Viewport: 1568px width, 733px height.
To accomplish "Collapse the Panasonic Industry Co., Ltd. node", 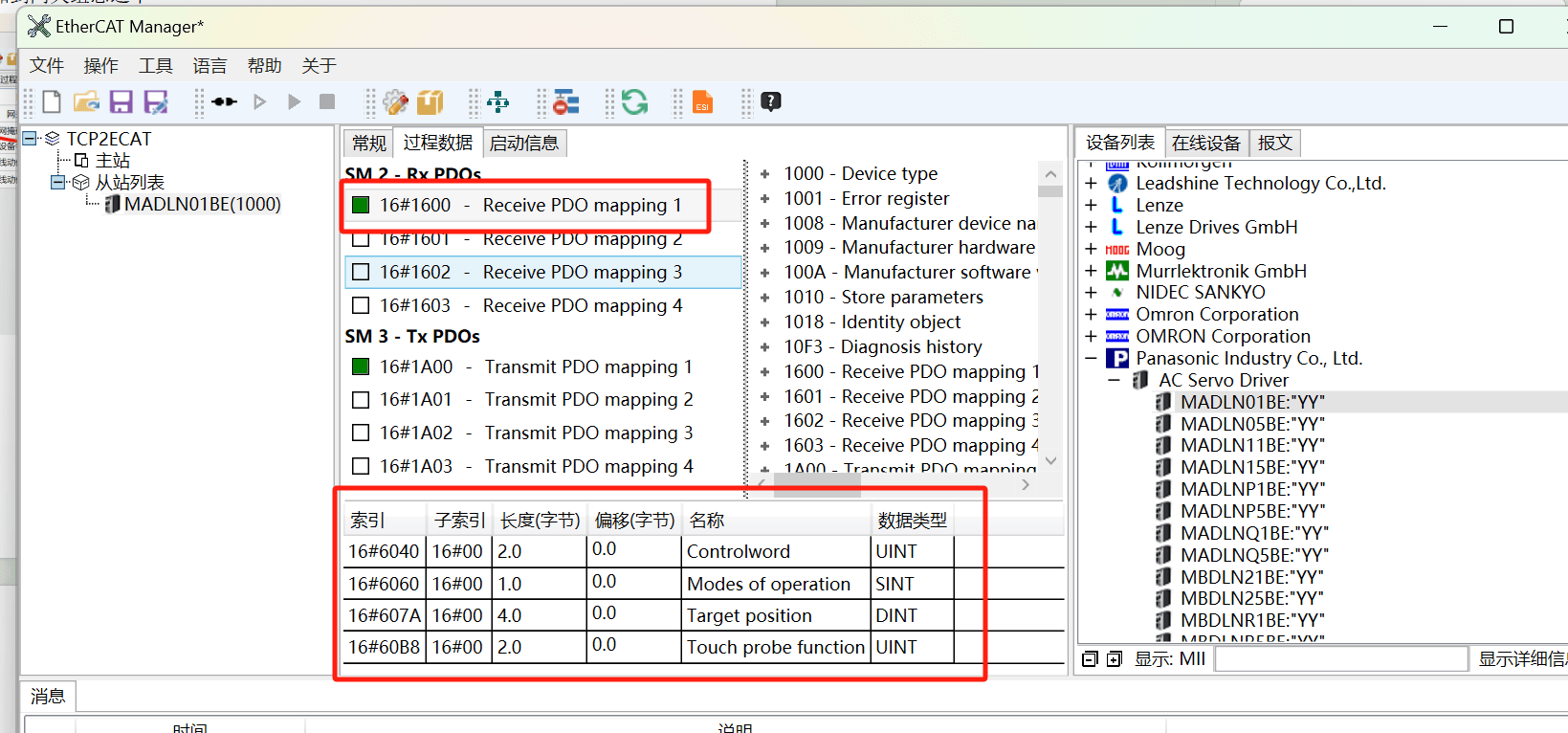I will tap(1091, 358).
